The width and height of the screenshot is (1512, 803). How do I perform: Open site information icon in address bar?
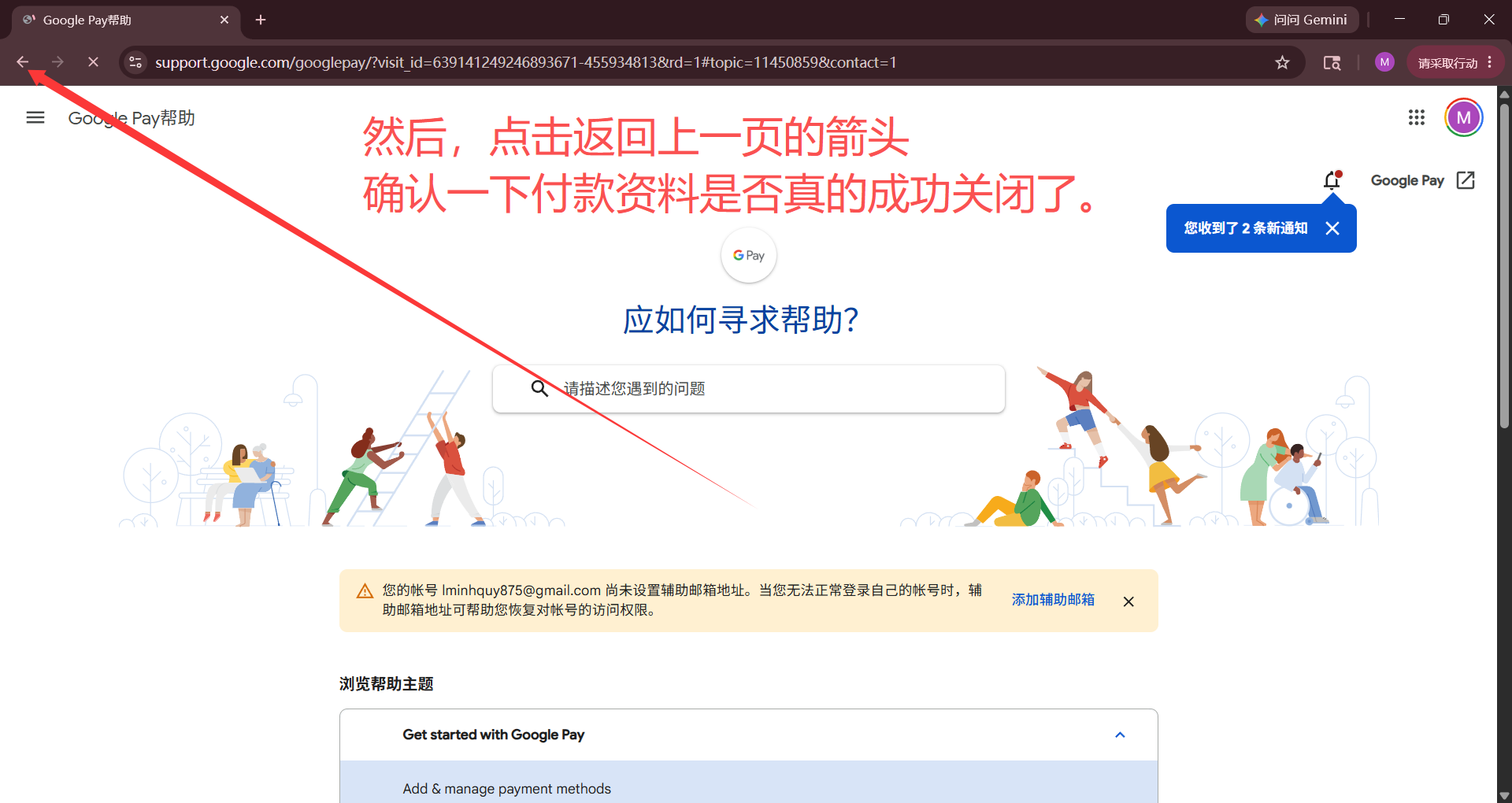point(135,62)
